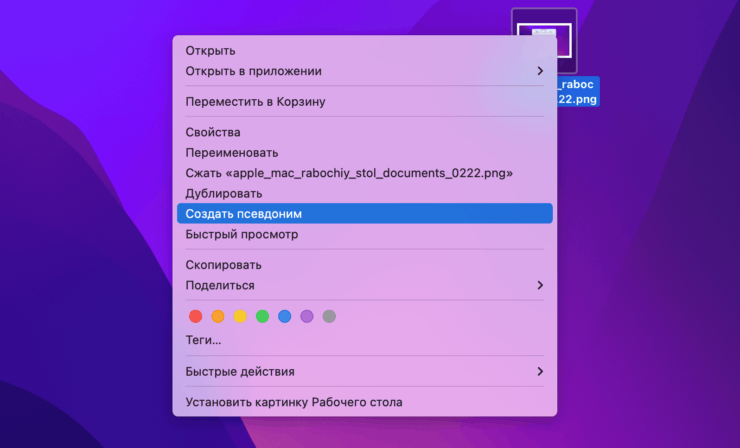
Task: Select Переместить в Корзину
Action: [x=364, y=101]
